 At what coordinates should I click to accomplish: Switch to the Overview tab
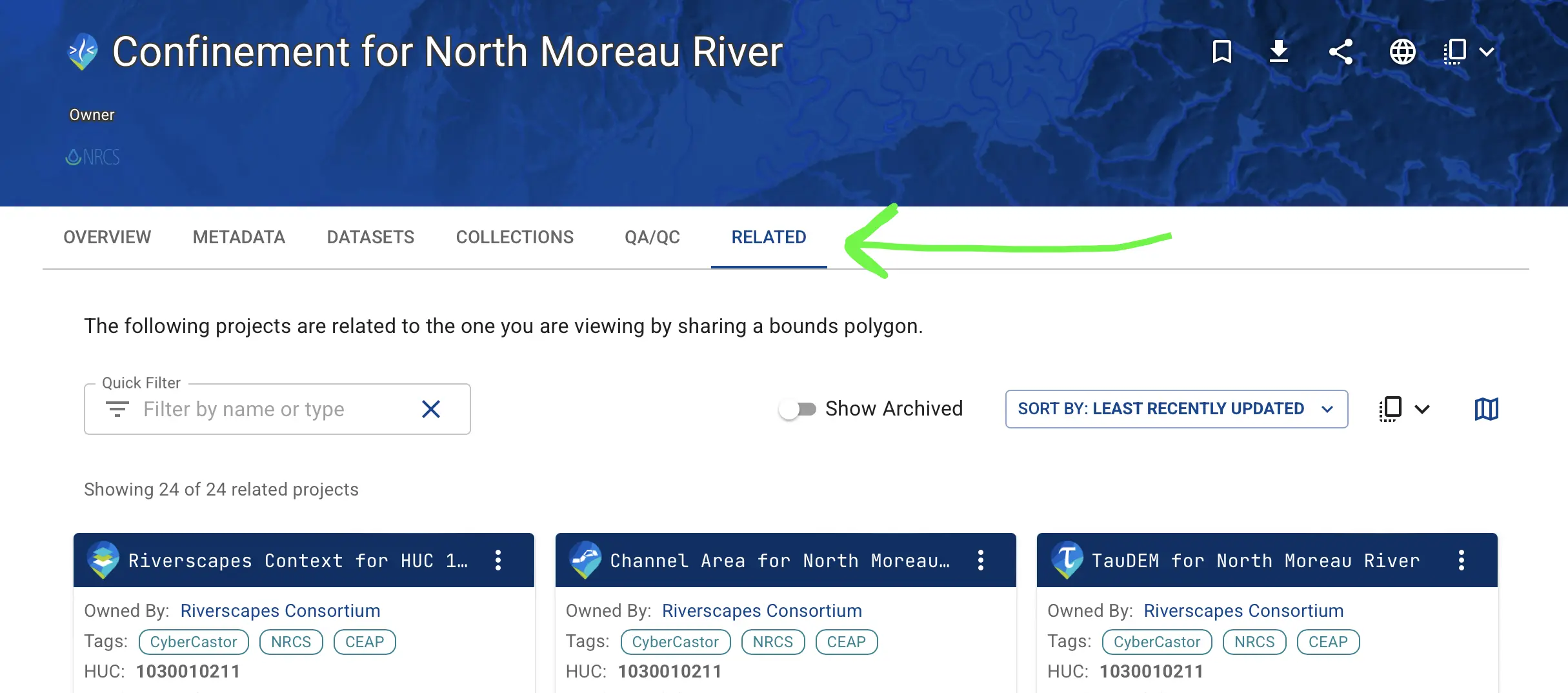click(107, 237)
